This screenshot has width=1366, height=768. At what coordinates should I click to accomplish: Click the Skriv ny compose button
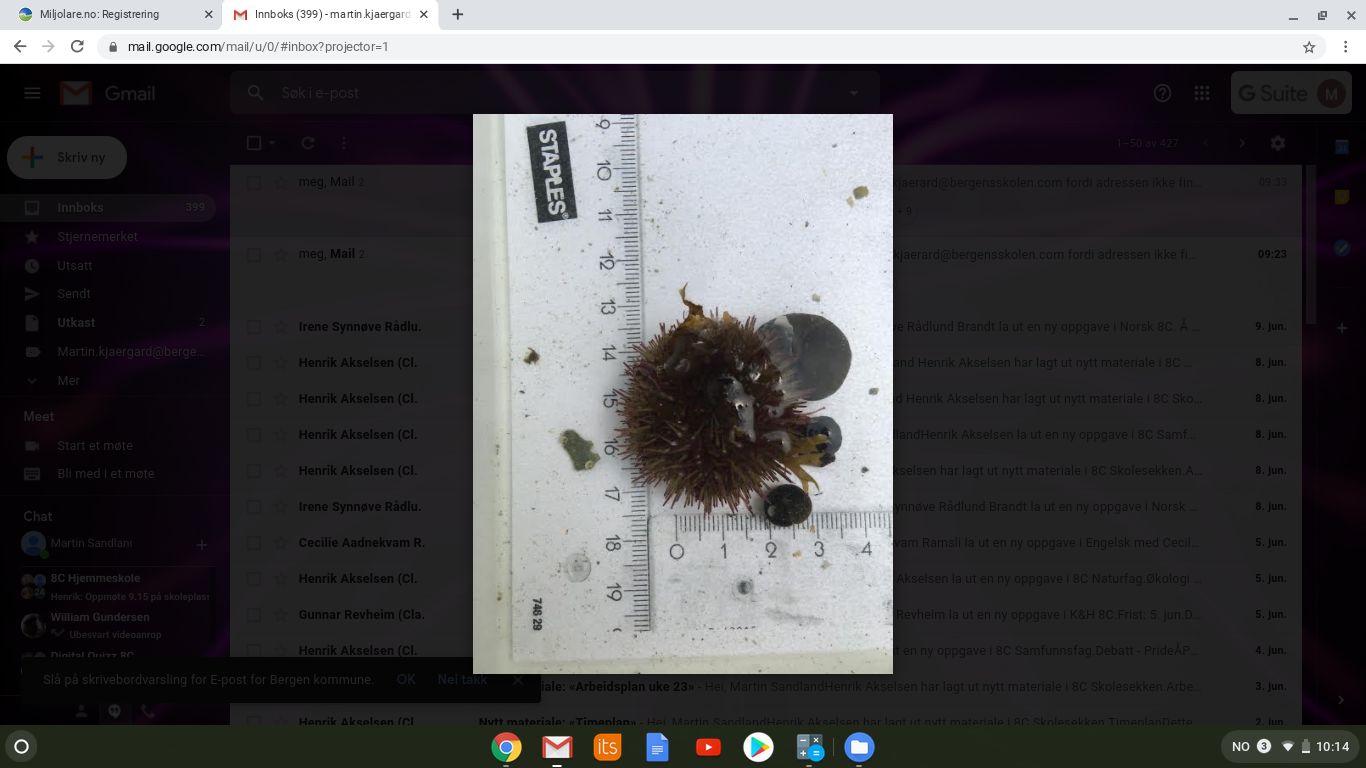point(67,158)
